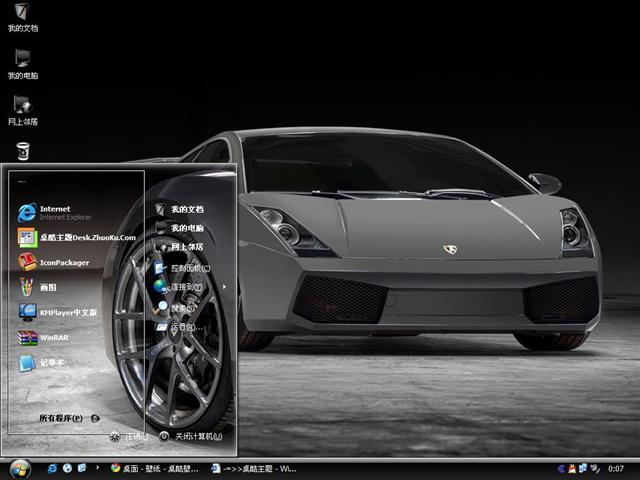The width and height of the screenshot is (640, 480).
Task: Click the second globe quick launch icon
Action: click(x=68, y=468)
